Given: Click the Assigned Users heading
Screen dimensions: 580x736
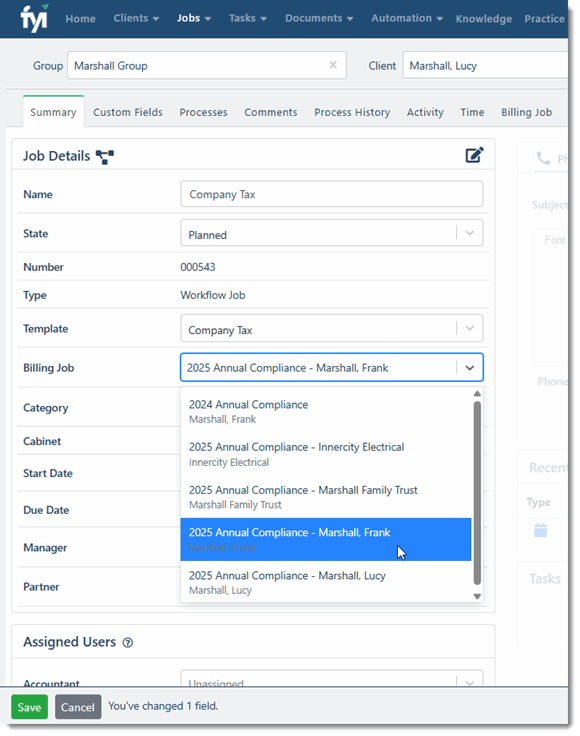Looking at the screenshot, I should click(69, 642).
